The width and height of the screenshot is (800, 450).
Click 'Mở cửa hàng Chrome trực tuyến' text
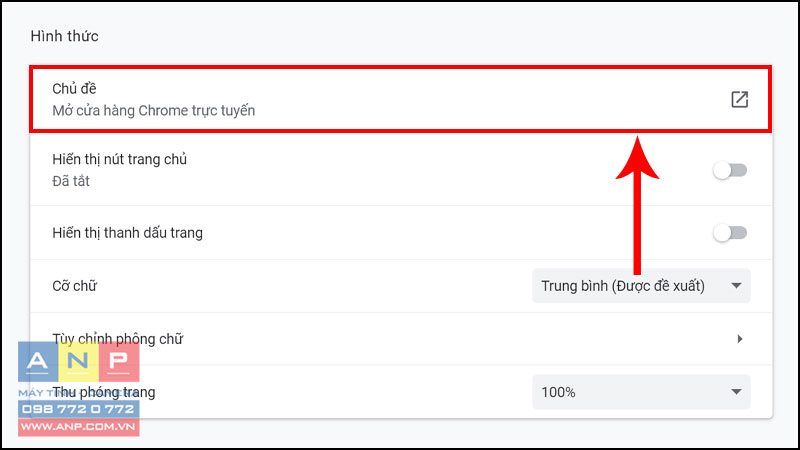154,111
